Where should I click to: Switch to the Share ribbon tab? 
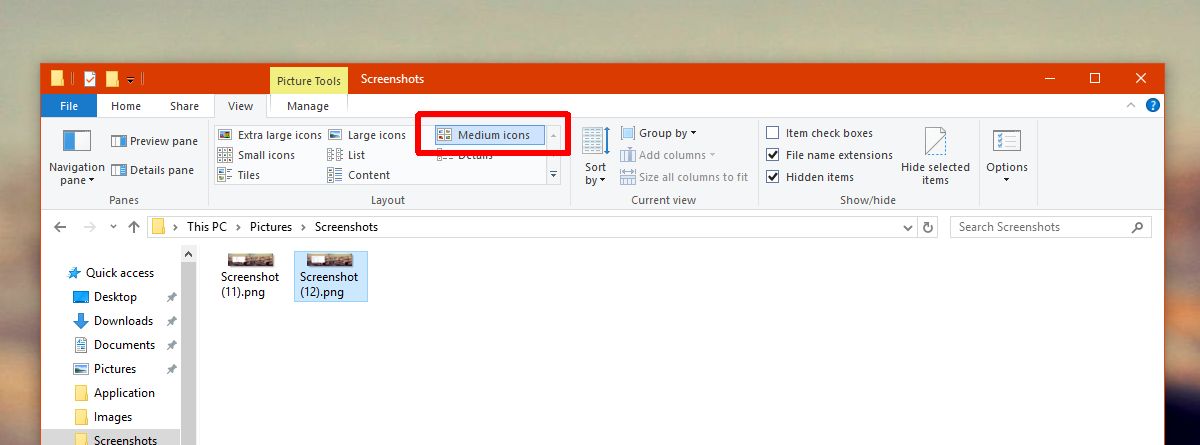tap(184, 106)
